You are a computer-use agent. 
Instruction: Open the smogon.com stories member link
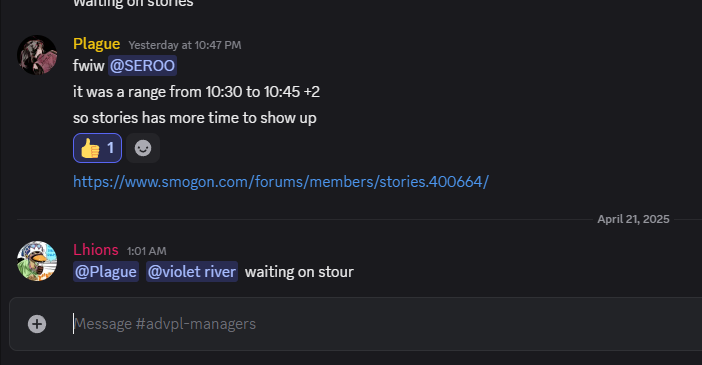[x=281, y=182]
